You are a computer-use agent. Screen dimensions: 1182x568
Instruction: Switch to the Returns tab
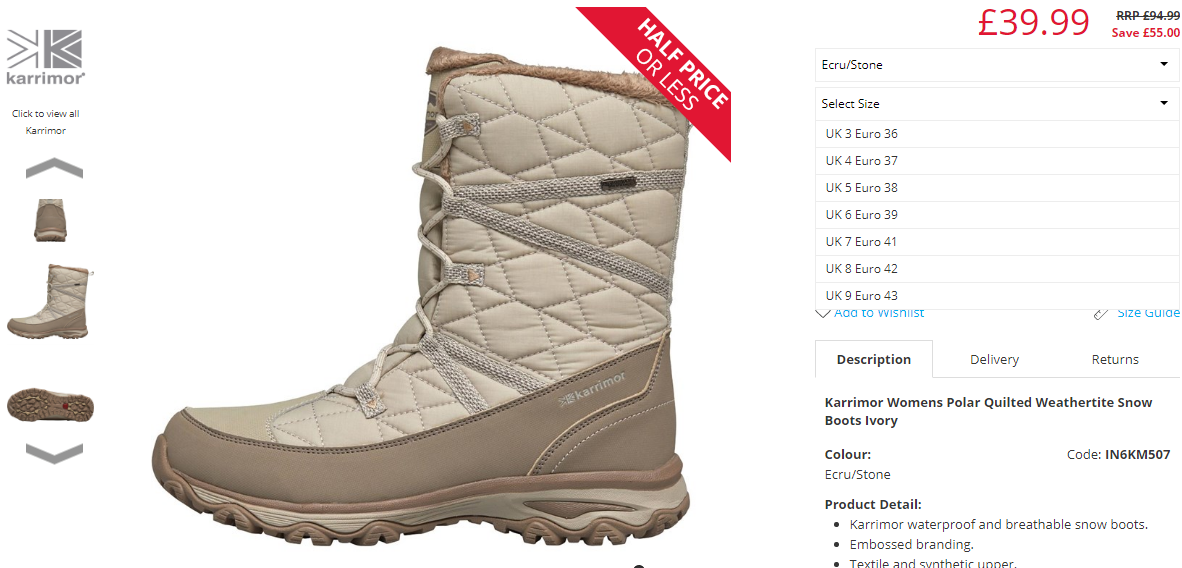tap(1115, 360)
